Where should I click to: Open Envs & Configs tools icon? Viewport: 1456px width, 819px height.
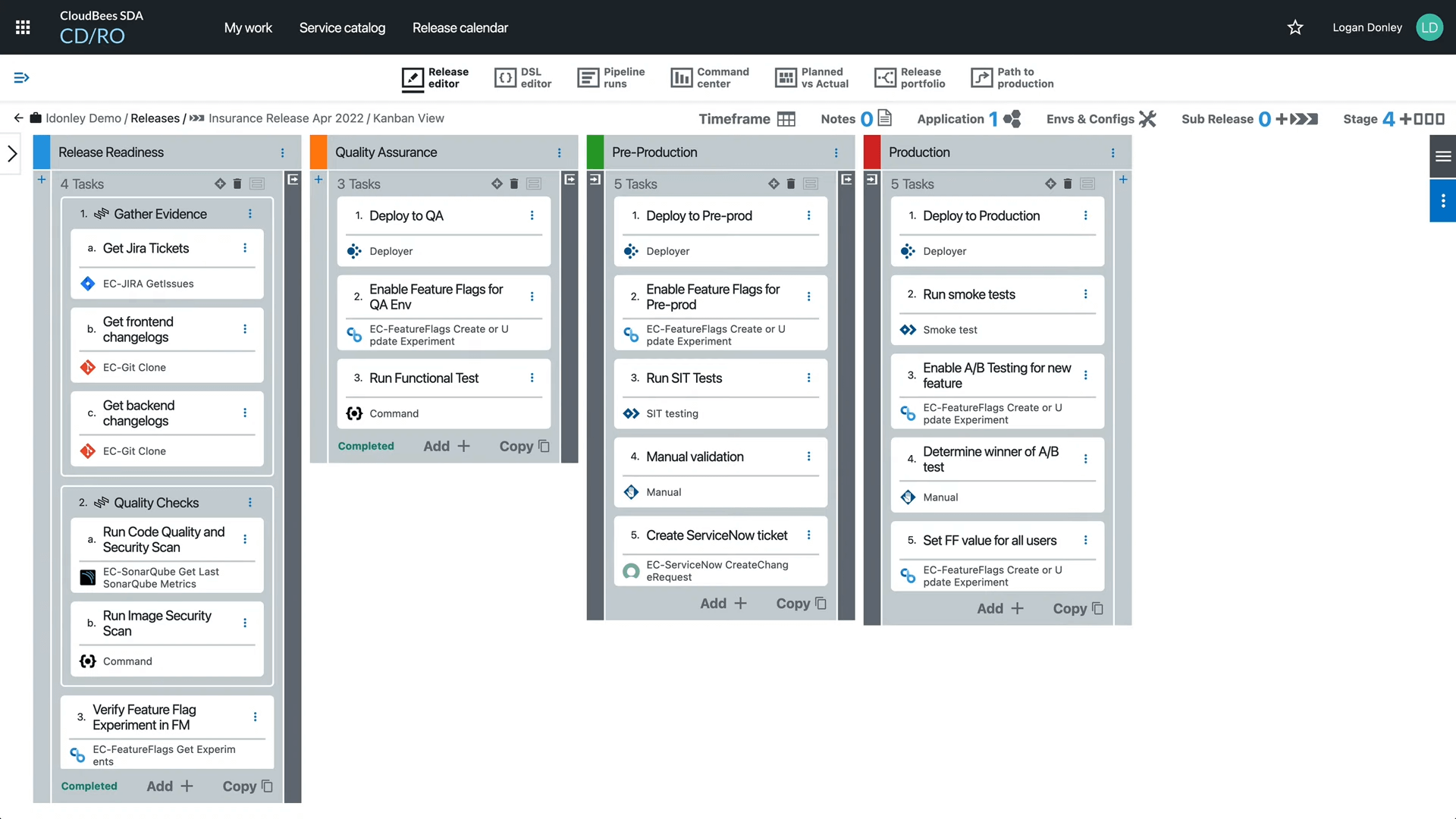(1148, 119)
